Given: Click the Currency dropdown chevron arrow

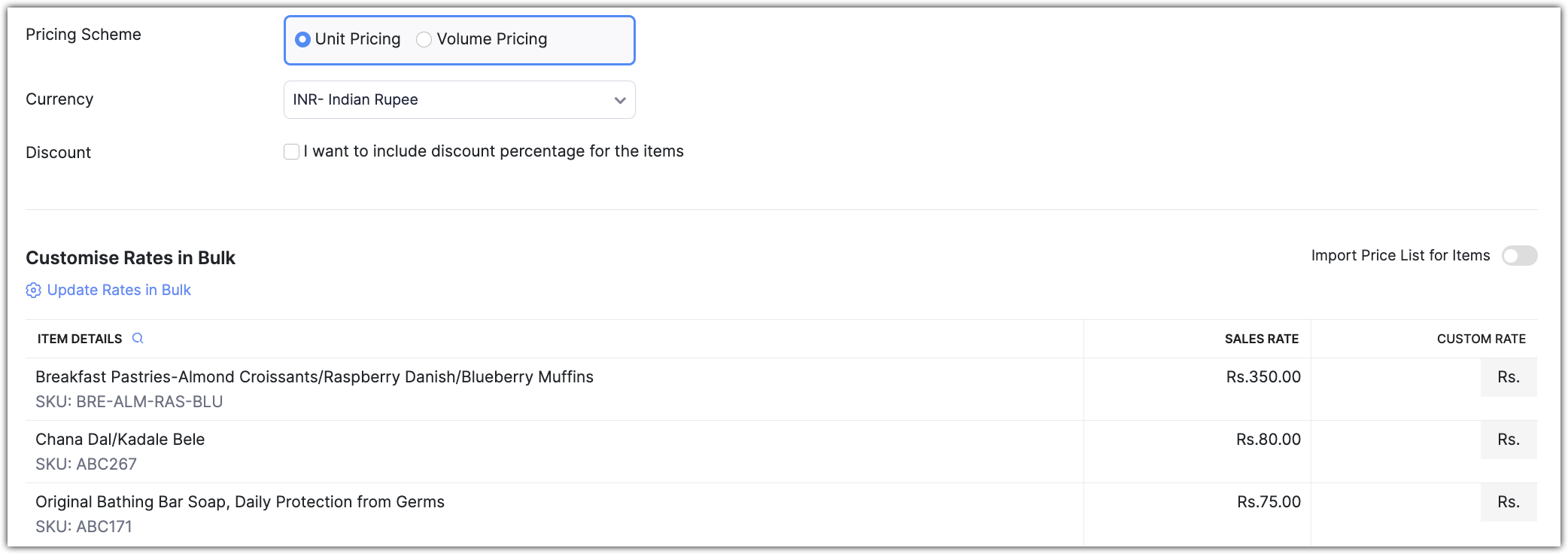Looking at the screenshot, I should click(620, 100).
